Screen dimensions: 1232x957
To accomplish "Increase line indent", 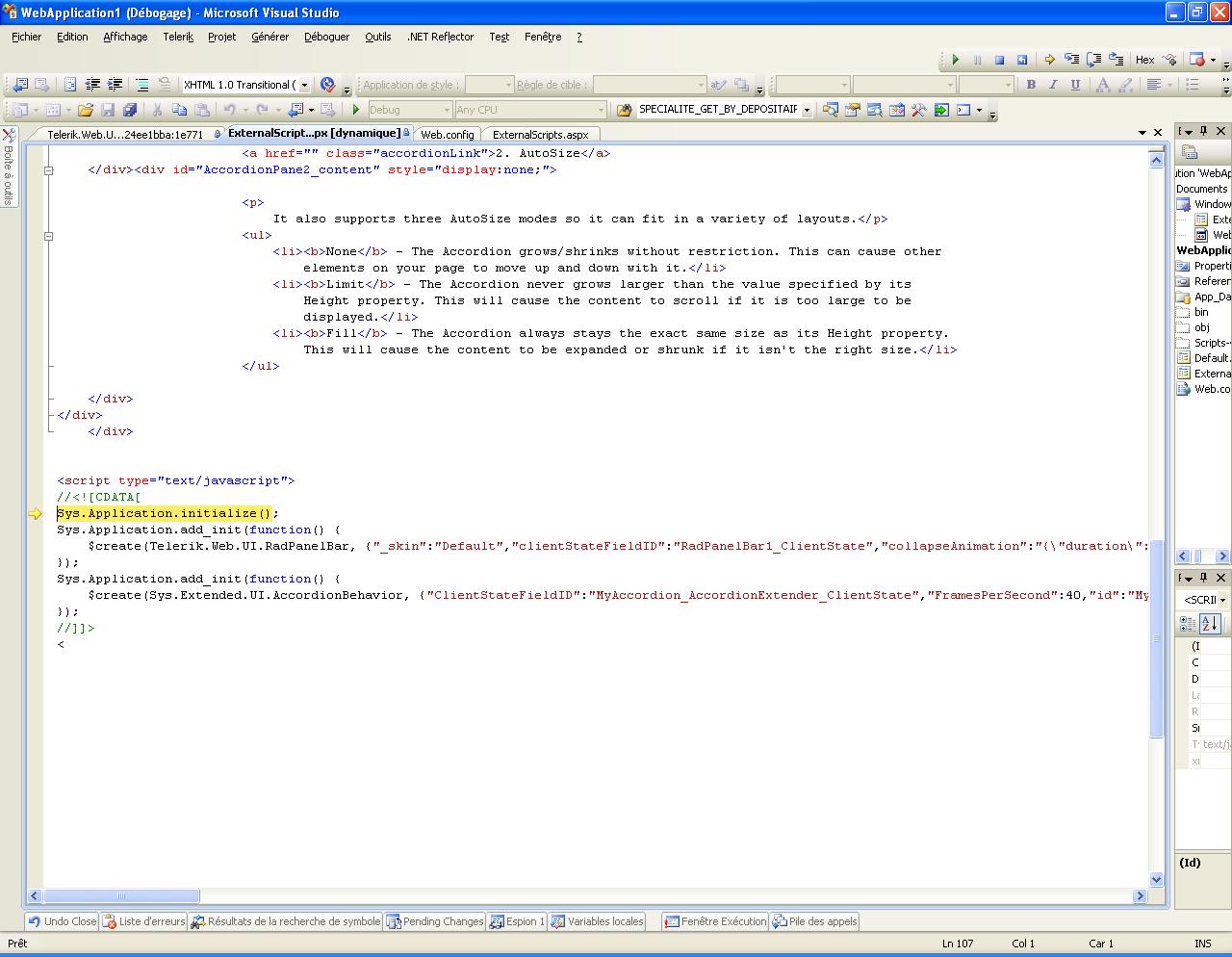I will coord(115,85).
